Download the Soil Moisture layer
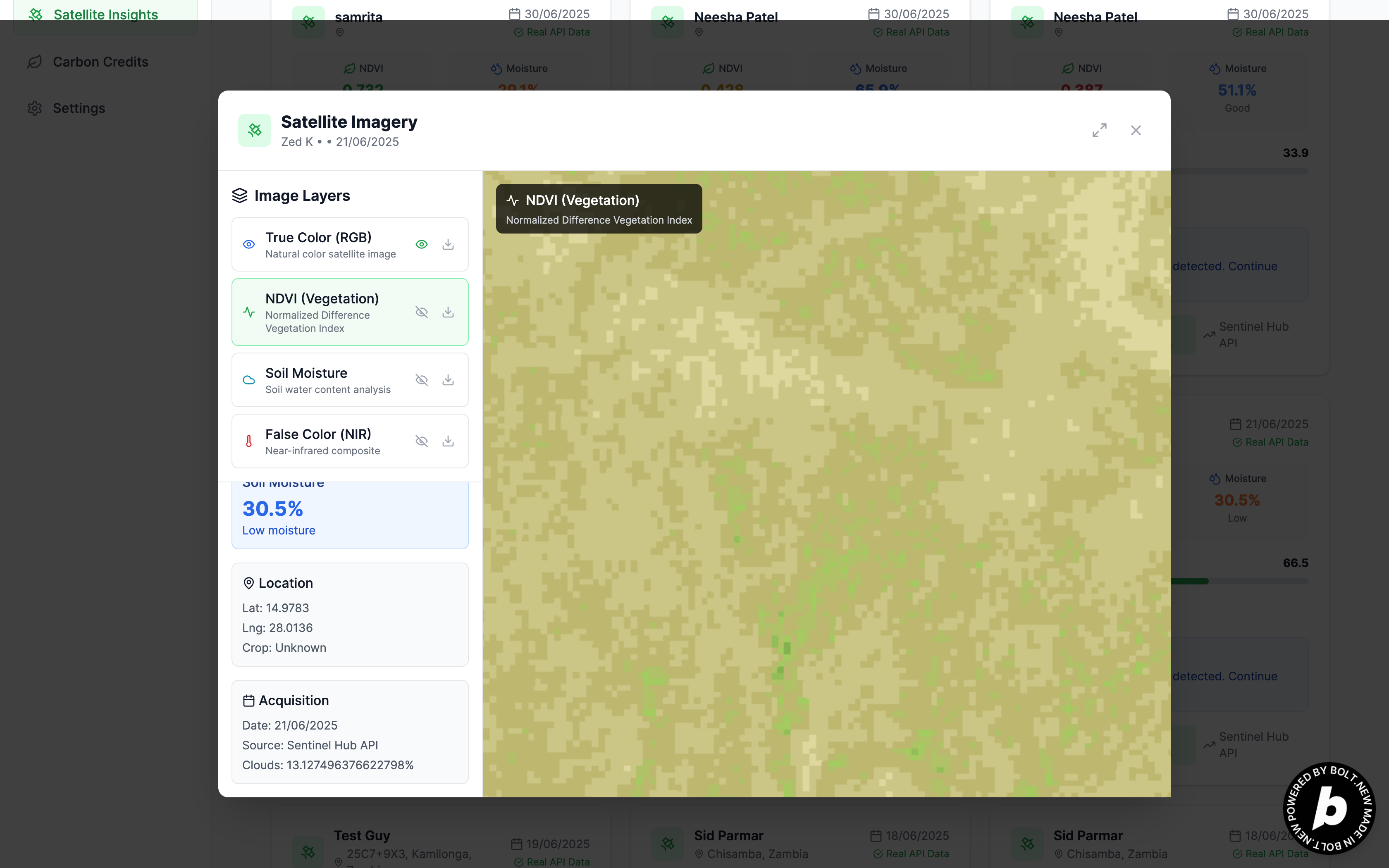This screenshot has height=868, width=1389. (x=448, y=380)
